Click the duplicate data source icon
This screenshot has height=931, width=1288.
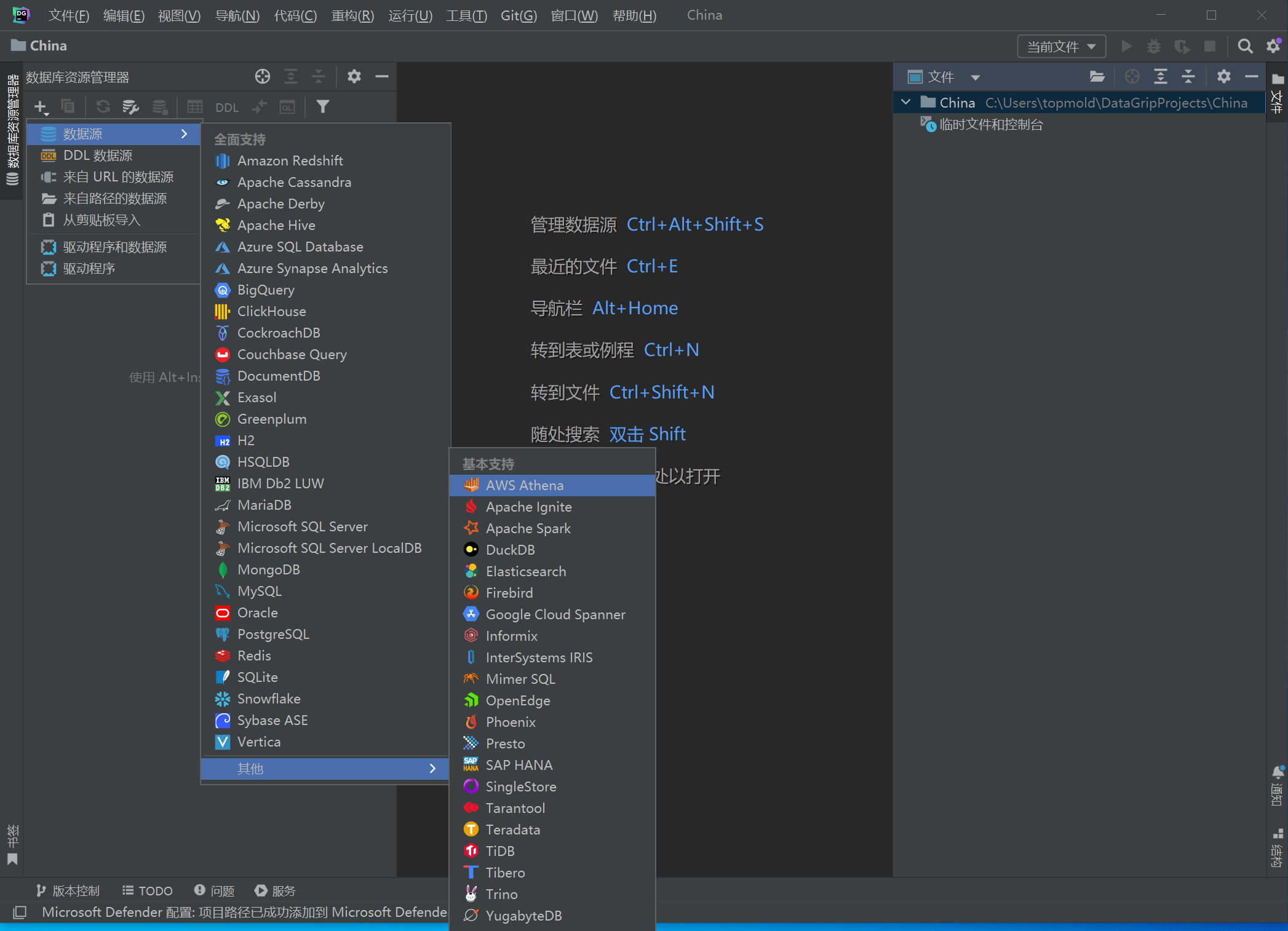tap(68, 107)
